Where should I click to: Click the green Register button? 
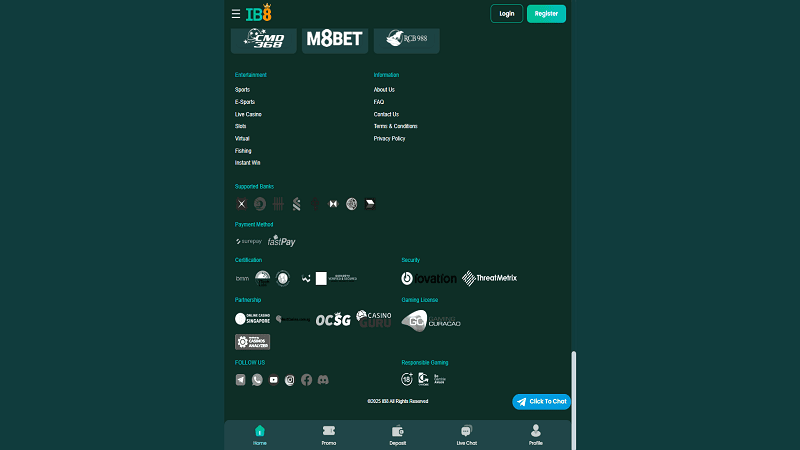pyautogui.click(x=546, y=14)
